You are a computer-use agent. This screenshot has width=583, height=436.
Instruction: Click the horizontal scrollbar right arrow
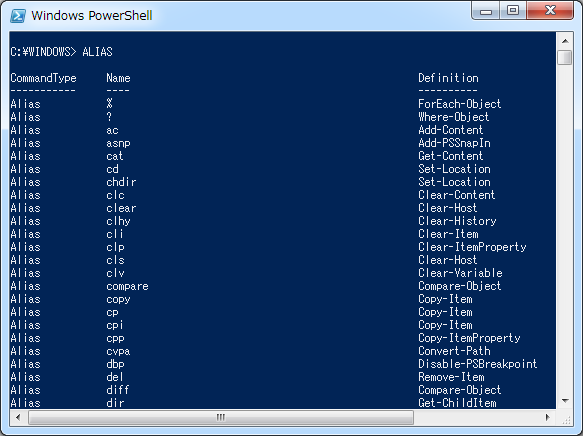coord(548,417)
